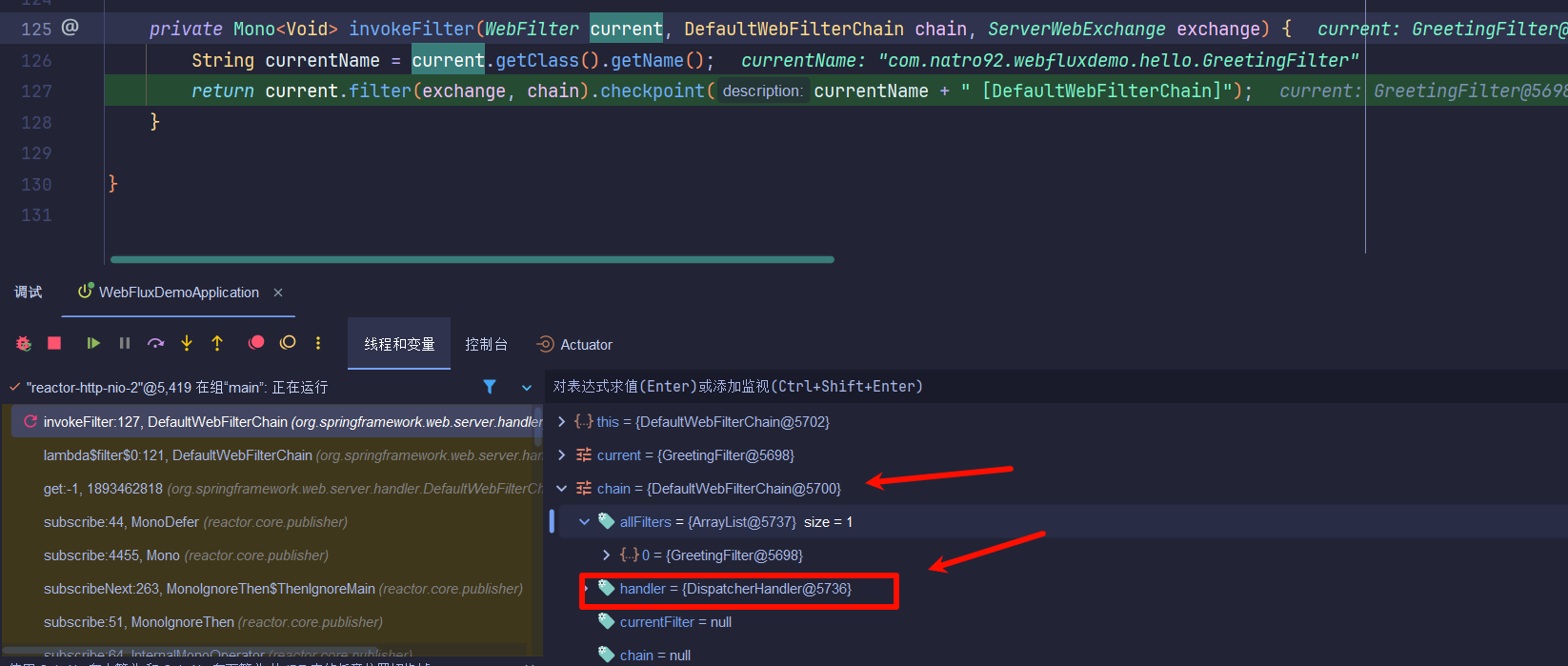Image resolution: width=1568 pixels, height=666 pixels.
Task: Click the inline currentName value hint on line 126
Action: pyautogui.click(x=1050, y=60)
